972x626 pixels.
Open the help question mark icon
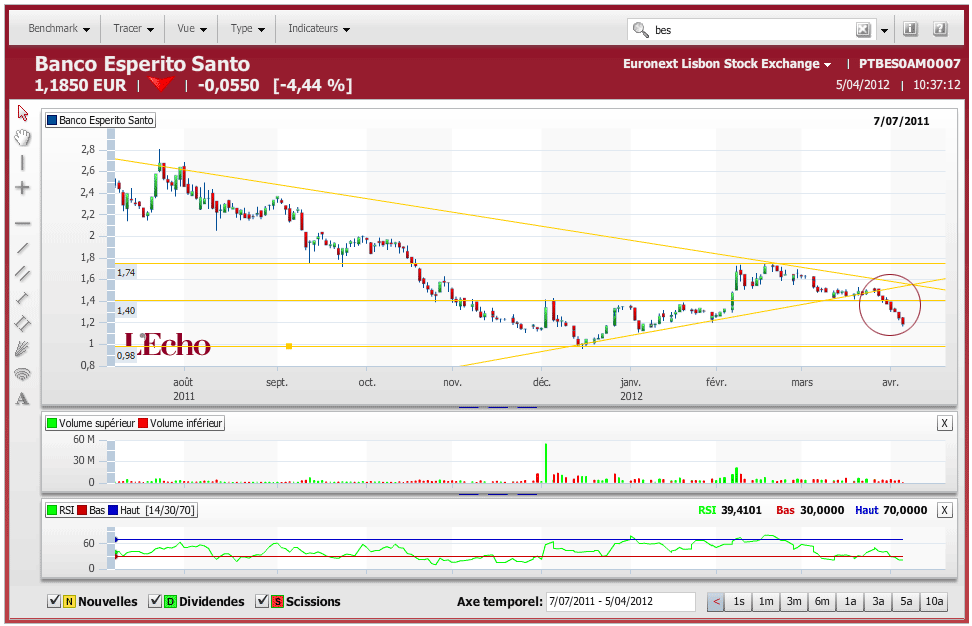(940, 29)
